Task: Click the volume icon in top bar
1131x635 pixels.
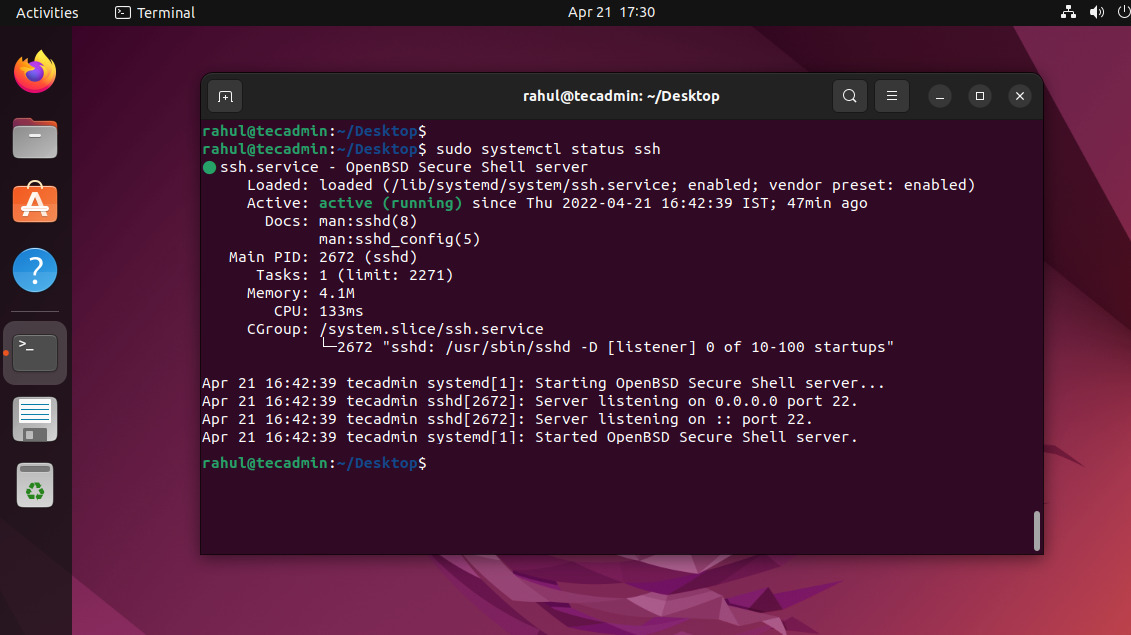Action: coord(1096,12)
